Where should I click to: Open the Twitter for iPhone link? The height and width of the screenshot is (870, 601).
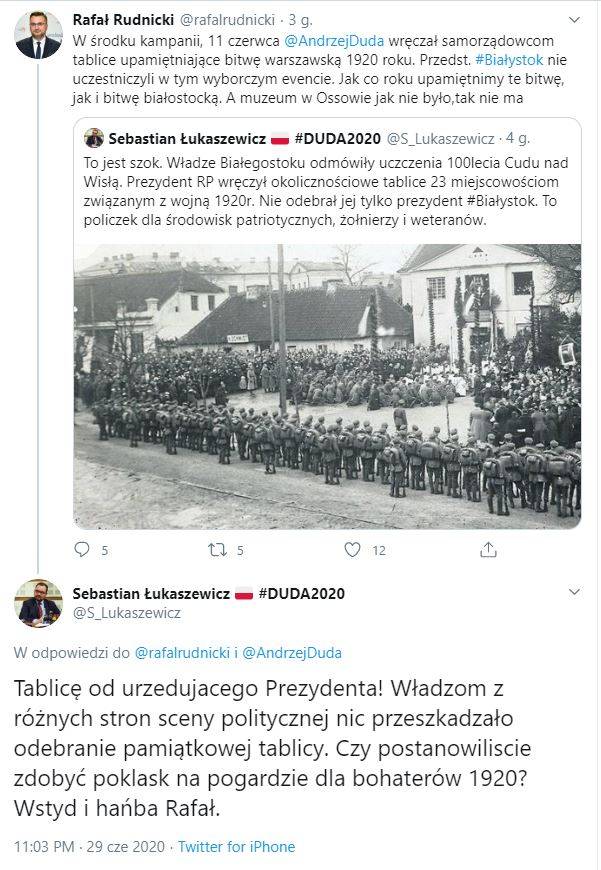coord(236,847)
